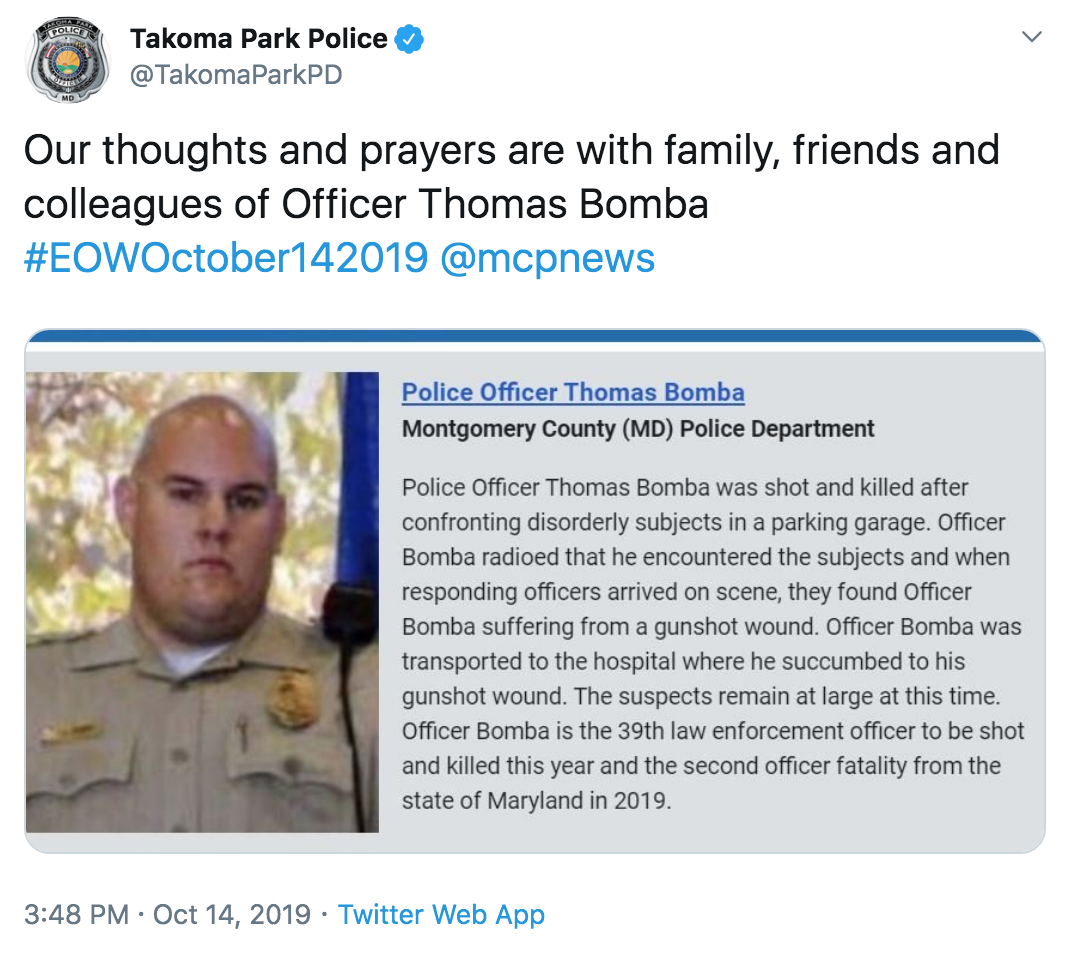Viewport: 1068px width, 955px height.
Task: Click the card paragraph's first line about the shooting
Action: point(685,488)
